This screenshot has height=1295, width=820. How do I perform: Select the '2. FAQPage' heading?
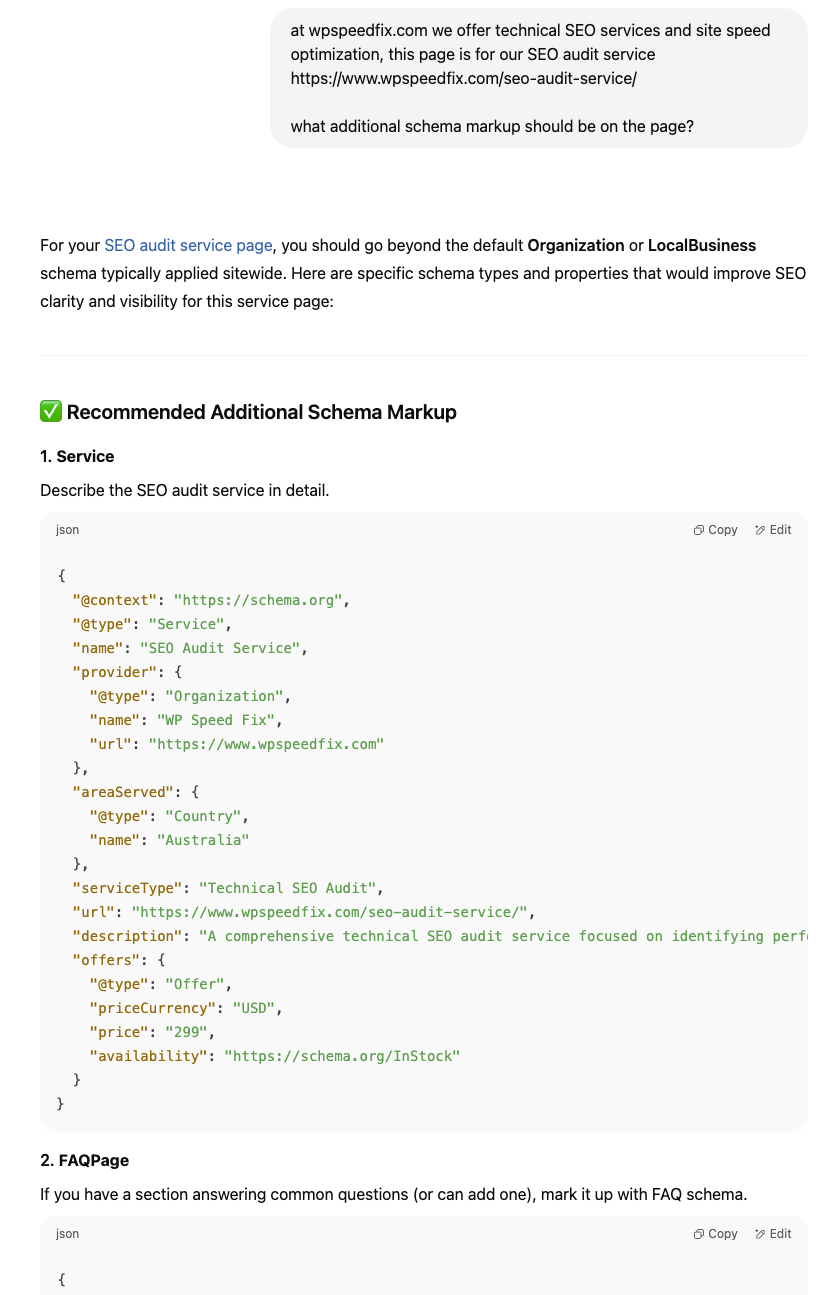[x=84, y=1160]
